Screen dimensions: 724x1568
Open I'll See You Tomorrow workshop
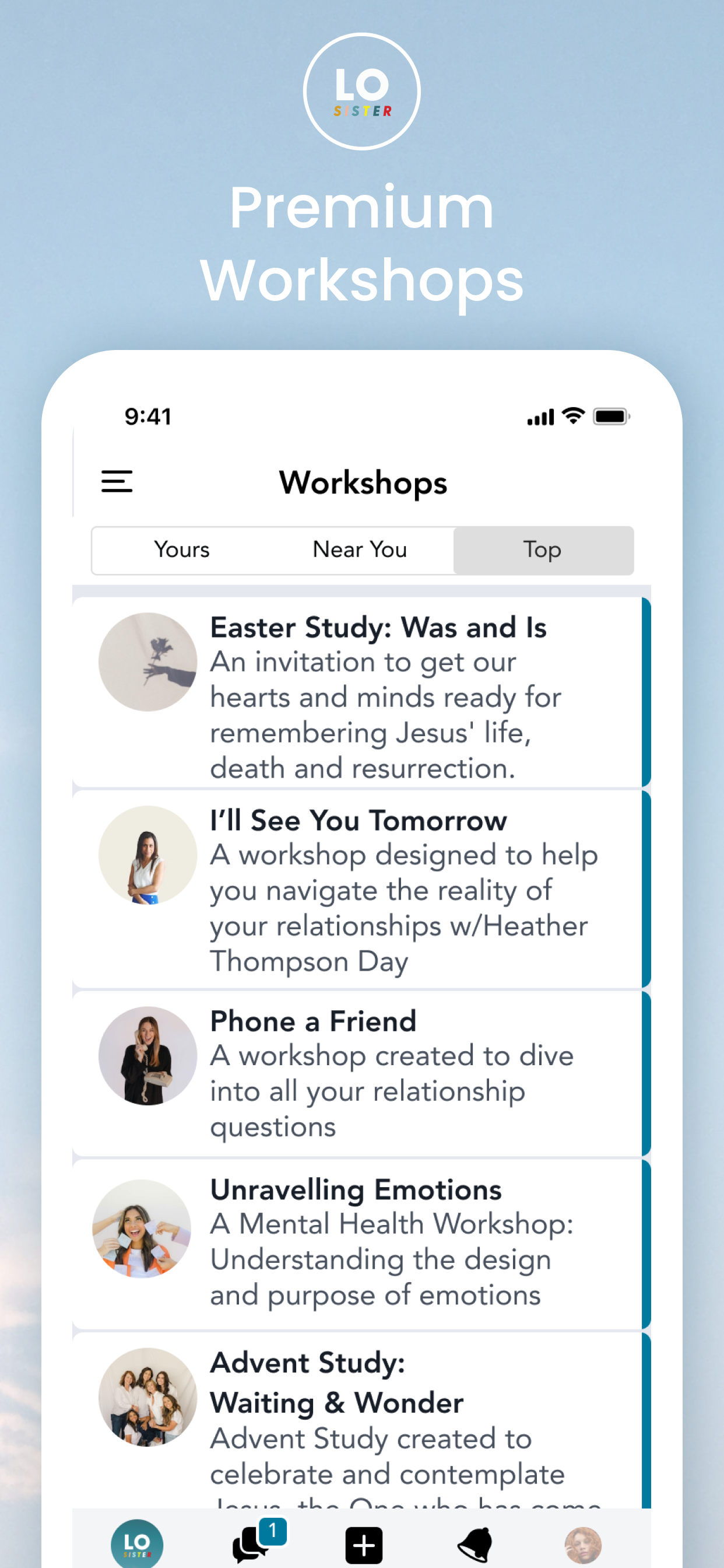coord(361,888)
